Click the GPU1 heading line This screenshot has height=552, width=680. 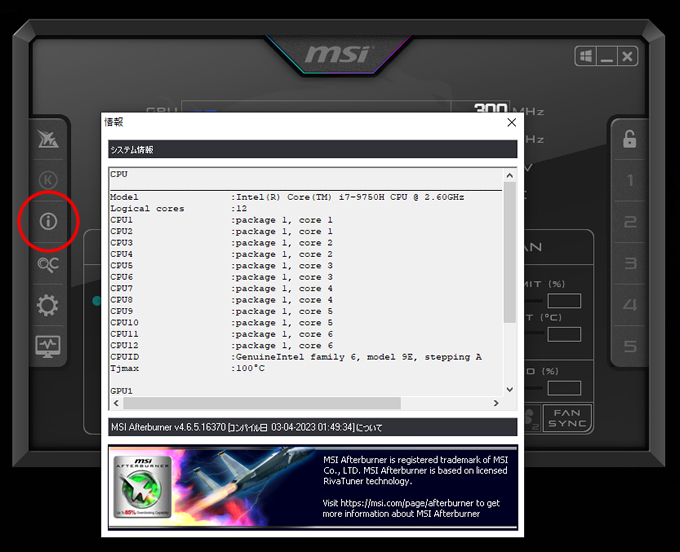pyautogui.click(x=121, y=391)
